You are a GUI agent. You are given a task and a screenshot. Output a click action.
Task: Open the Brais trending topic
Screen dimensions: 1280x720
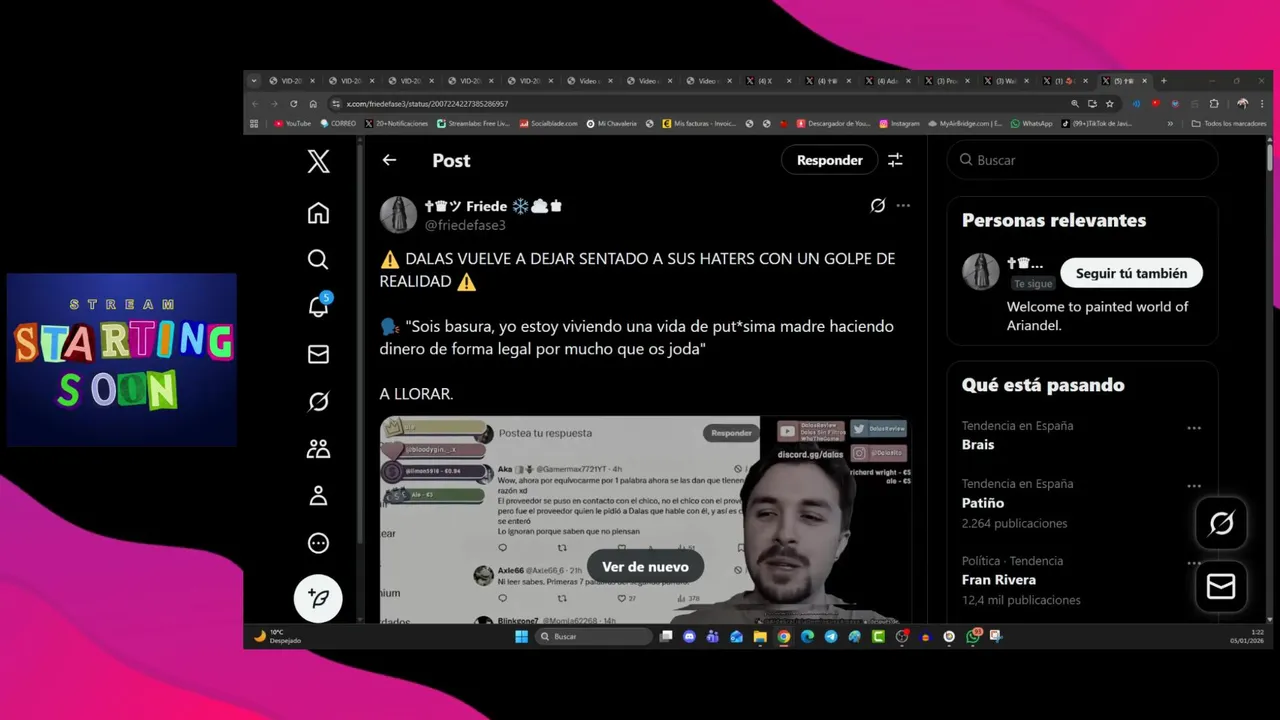click(978, 444)
